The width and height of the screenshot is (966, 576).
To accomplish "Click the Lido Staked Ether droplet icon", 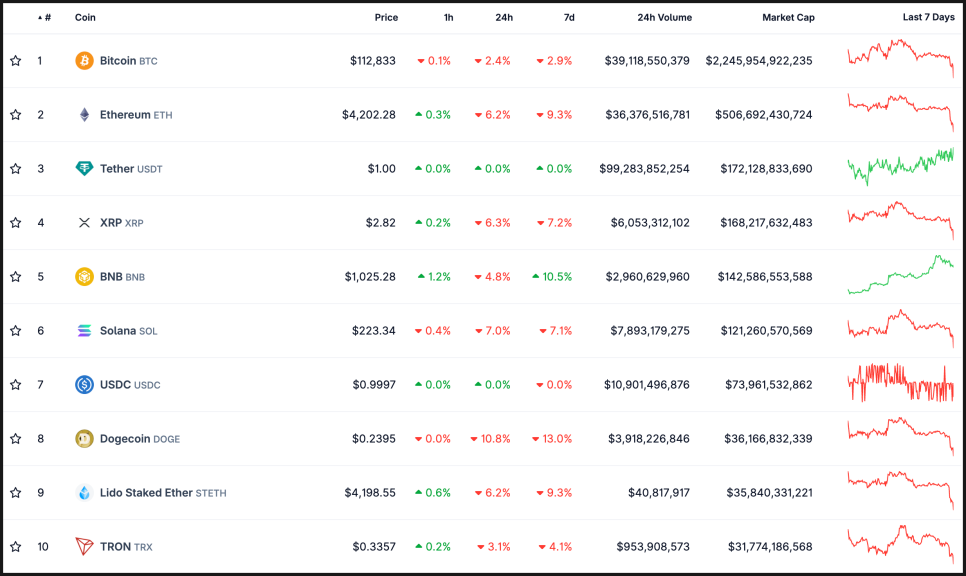I will [x=84, y=493].
